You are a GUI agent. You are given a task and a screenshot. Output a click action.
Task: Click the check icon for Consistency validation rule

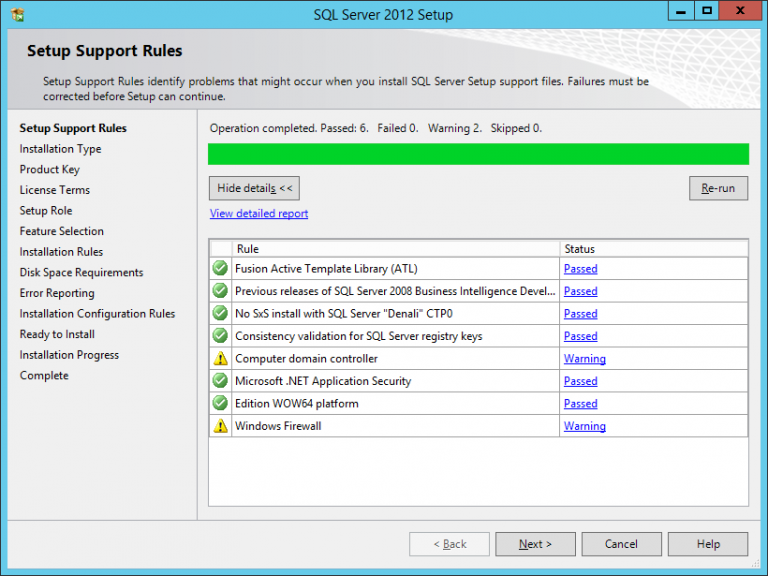point(220,336)
